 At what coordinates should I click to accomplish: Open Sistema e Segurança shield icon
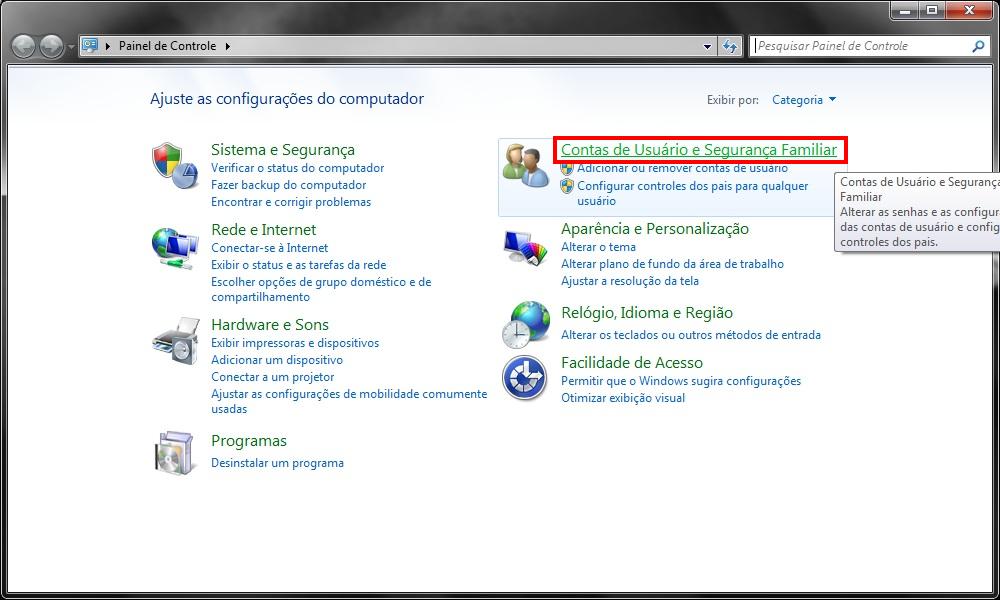pos(175,166)
